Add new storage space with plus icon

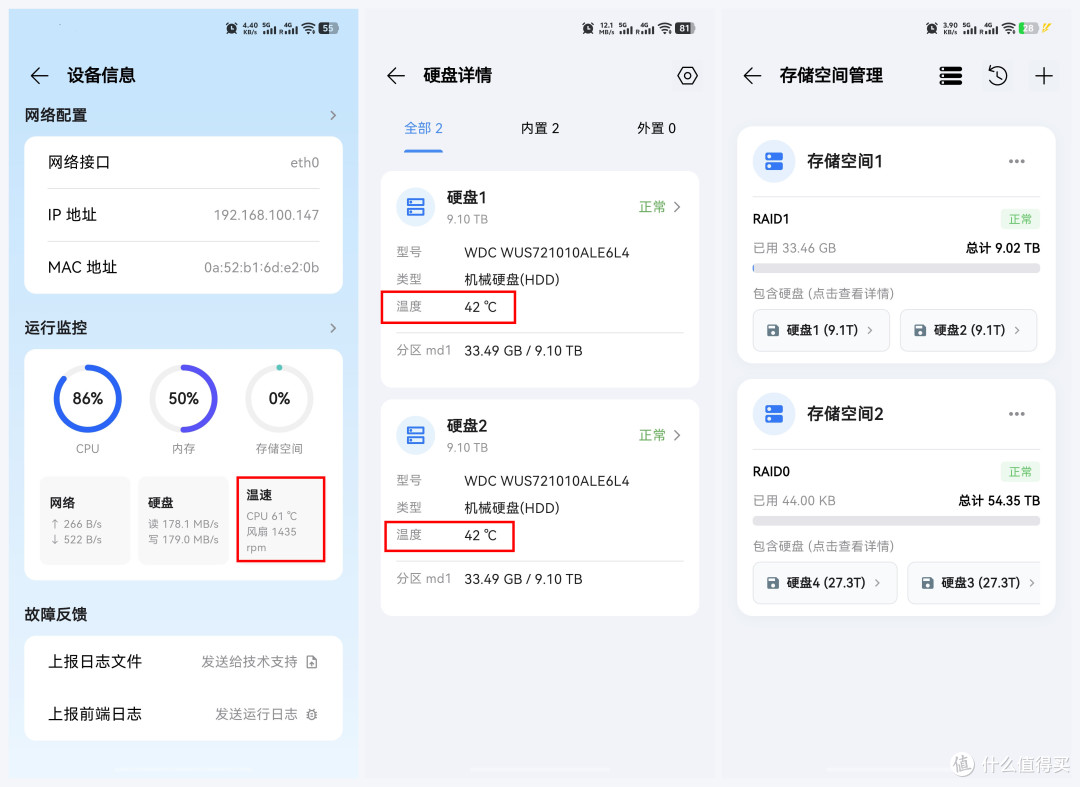1044,76
